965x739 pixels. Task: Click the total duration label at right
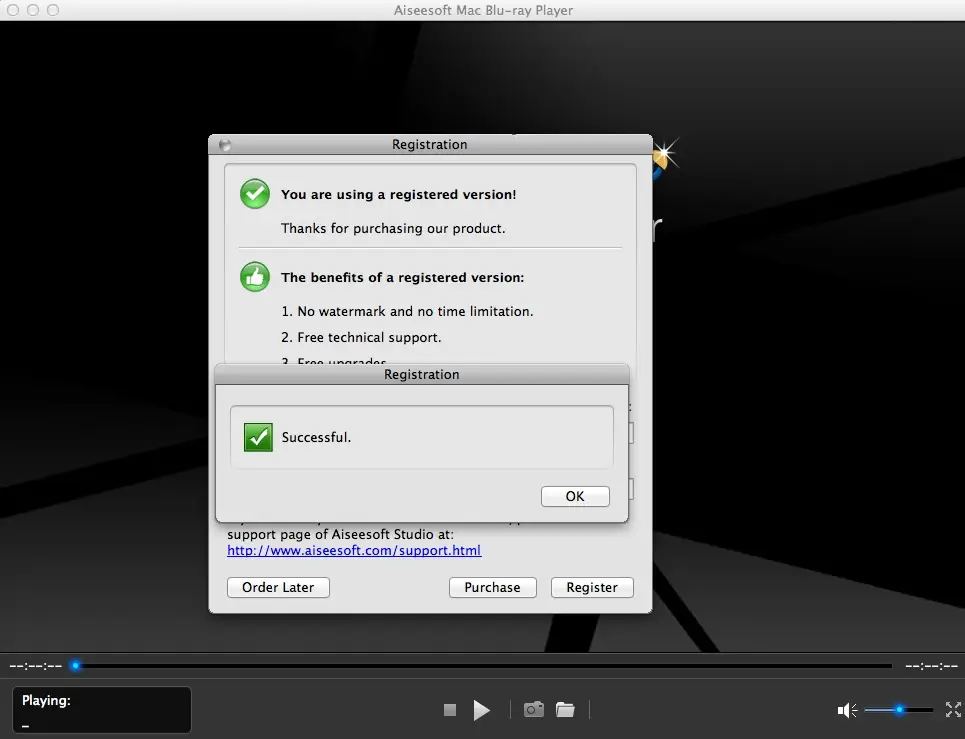[x=931, y=666]
